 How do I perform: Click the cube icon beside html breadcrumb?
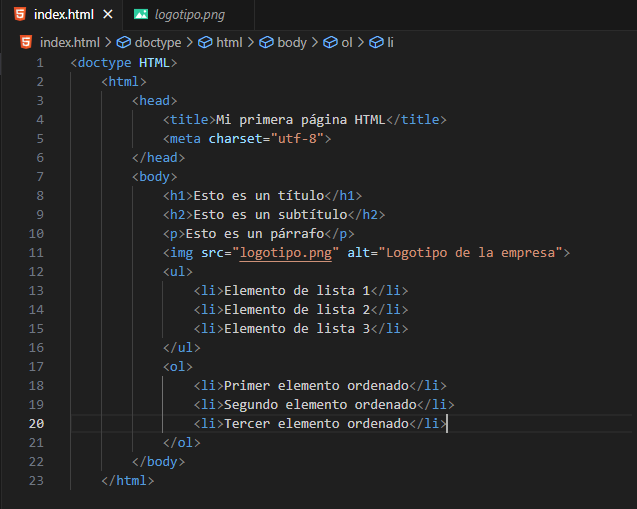click(x=205, y=42)
